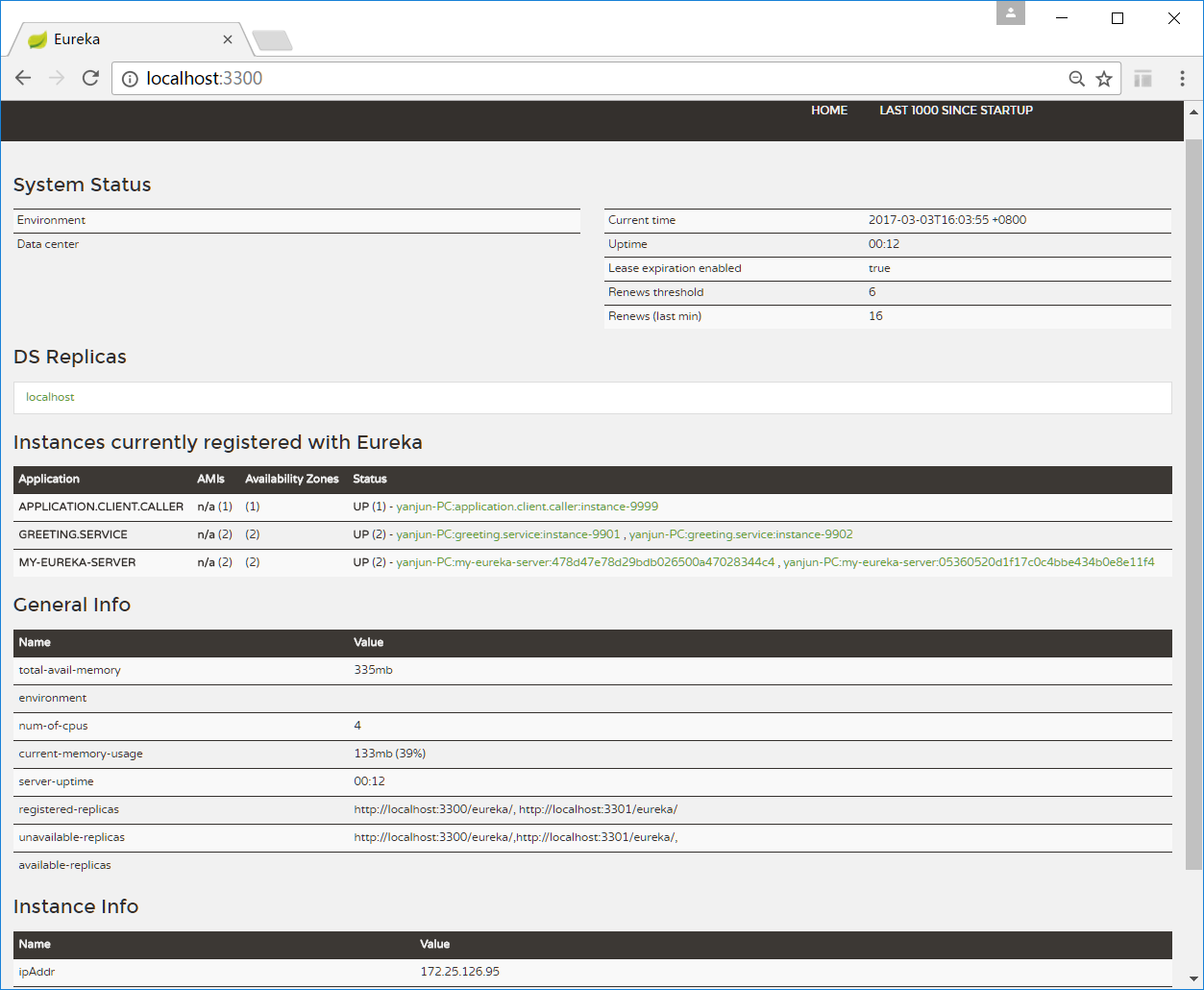This screenshot has height=990, width=1204.
Task: Click the available-replicas row label
Action: pos(65,865)
